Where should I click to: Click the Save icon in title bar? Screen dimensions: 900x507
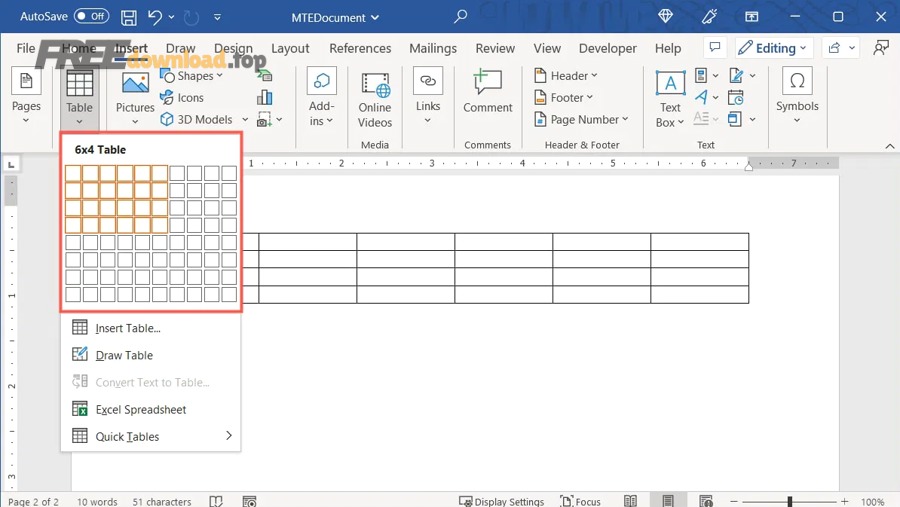point(129,17)
